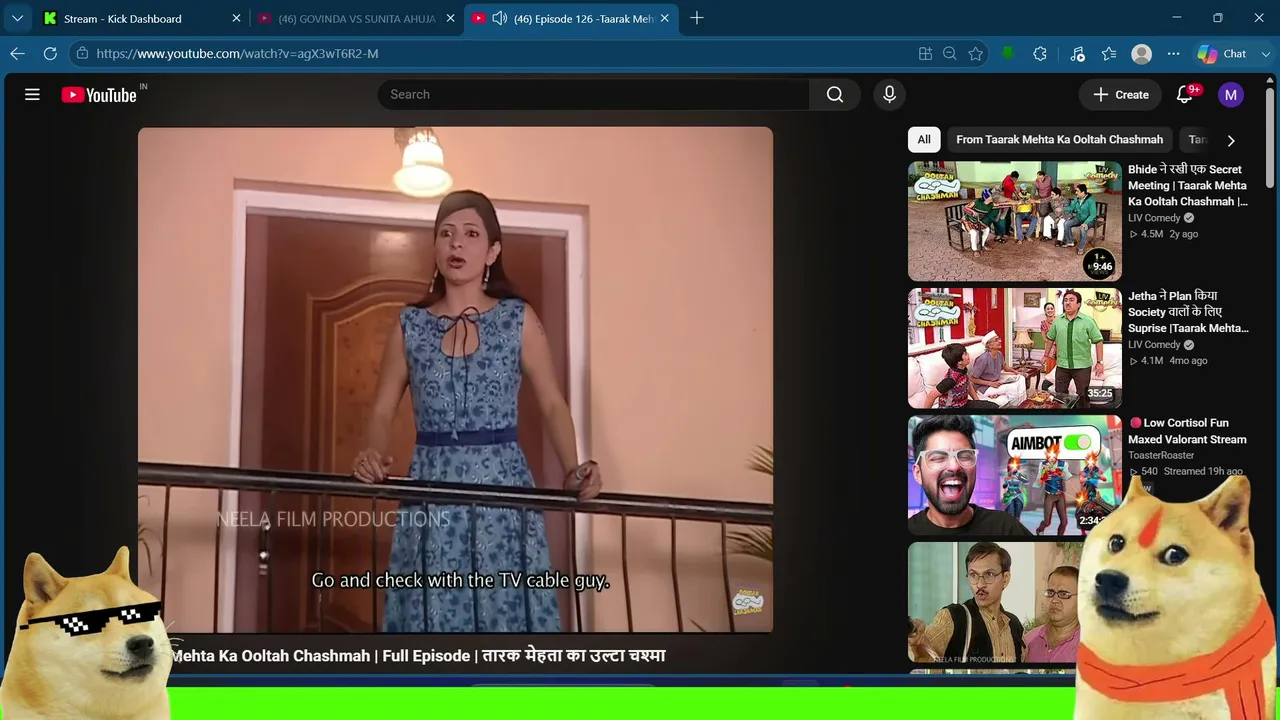Click the Create button
Image resolution: width=1280 pixels, height=720 pixels.
point(1120,95)
